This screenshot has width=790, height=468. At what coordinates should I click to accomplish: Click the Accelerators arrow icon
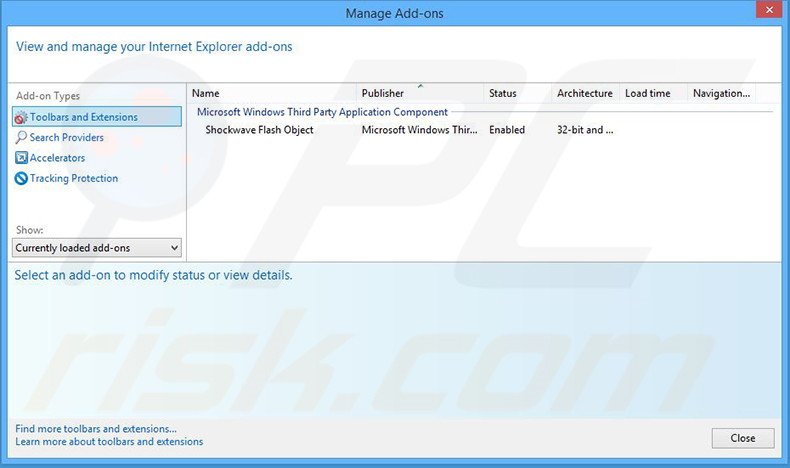coord(21,158)
